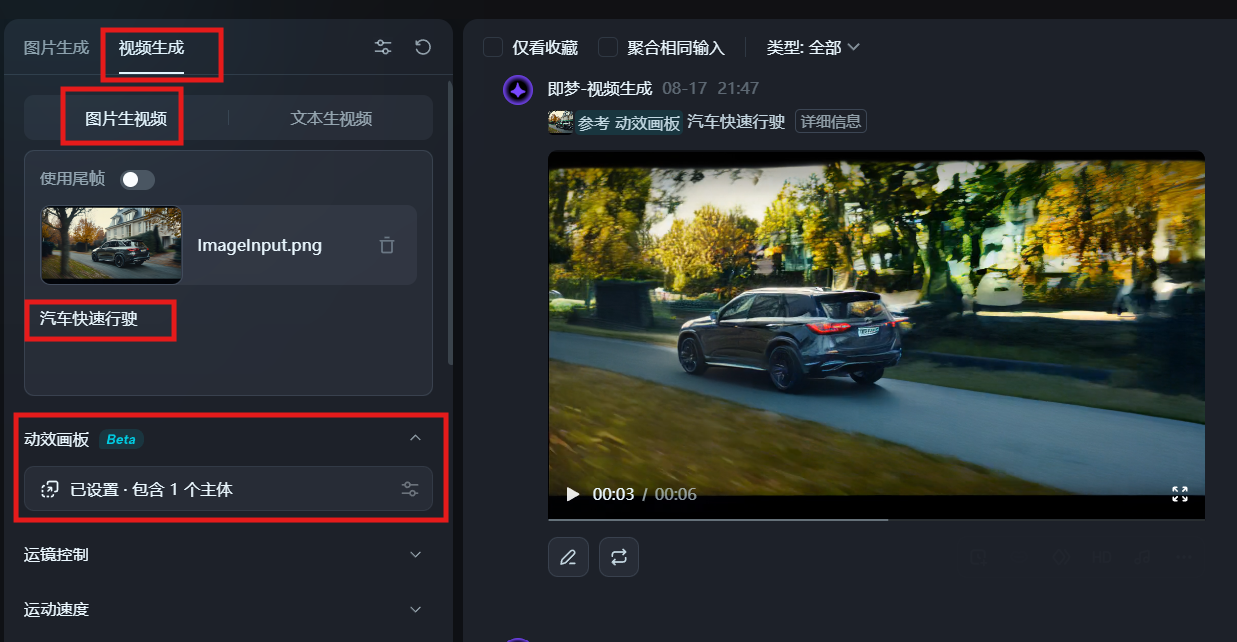Click the uploaded car image thumbnail
Image resolution: width=1237 pixels, height=642 pixels.
(111, 245)
